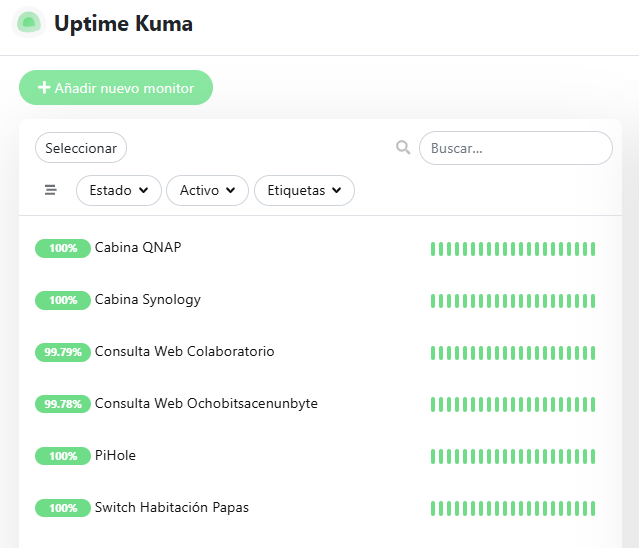Image resolution: width=639 pixels, height=548 pixels.
Task: Open the Cabina QNAP monitor
Action: pos(138,248)
